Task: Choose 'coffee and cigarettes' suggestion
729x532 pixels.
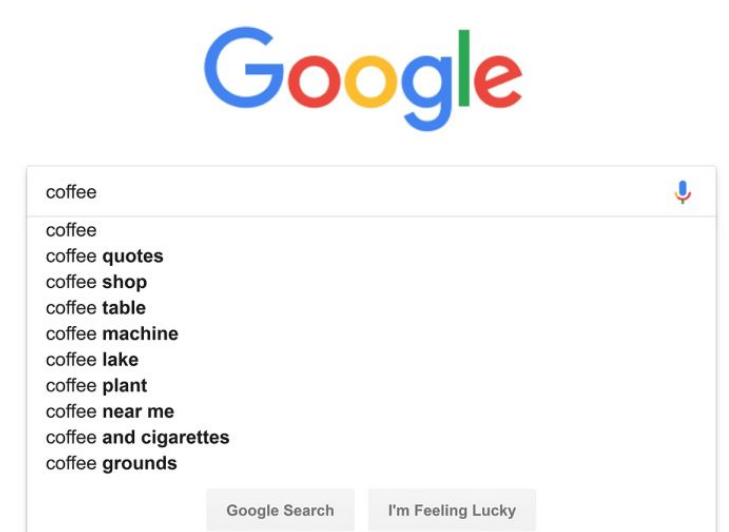Action: pyautogui.click(x=371, y=438)
